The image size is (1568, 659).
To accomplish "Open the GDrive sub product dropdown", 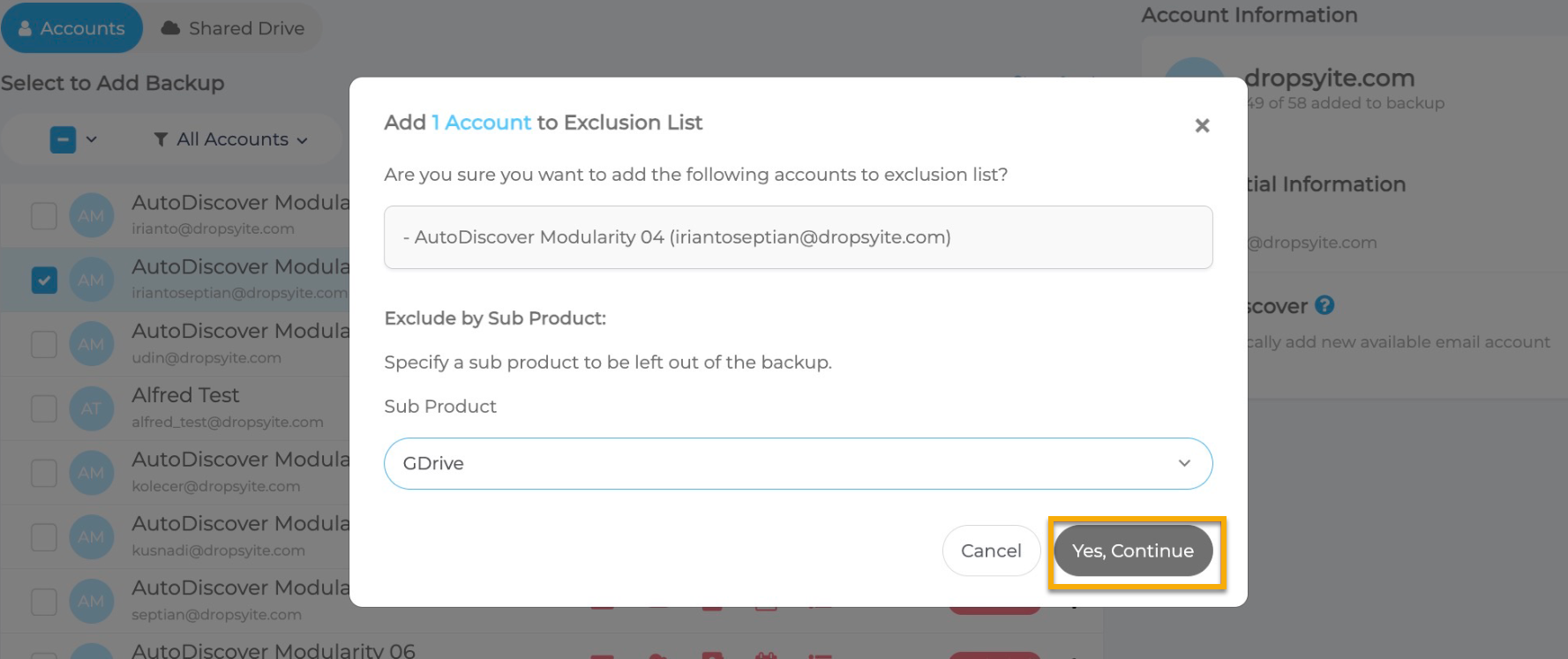I will pos(797,464).
